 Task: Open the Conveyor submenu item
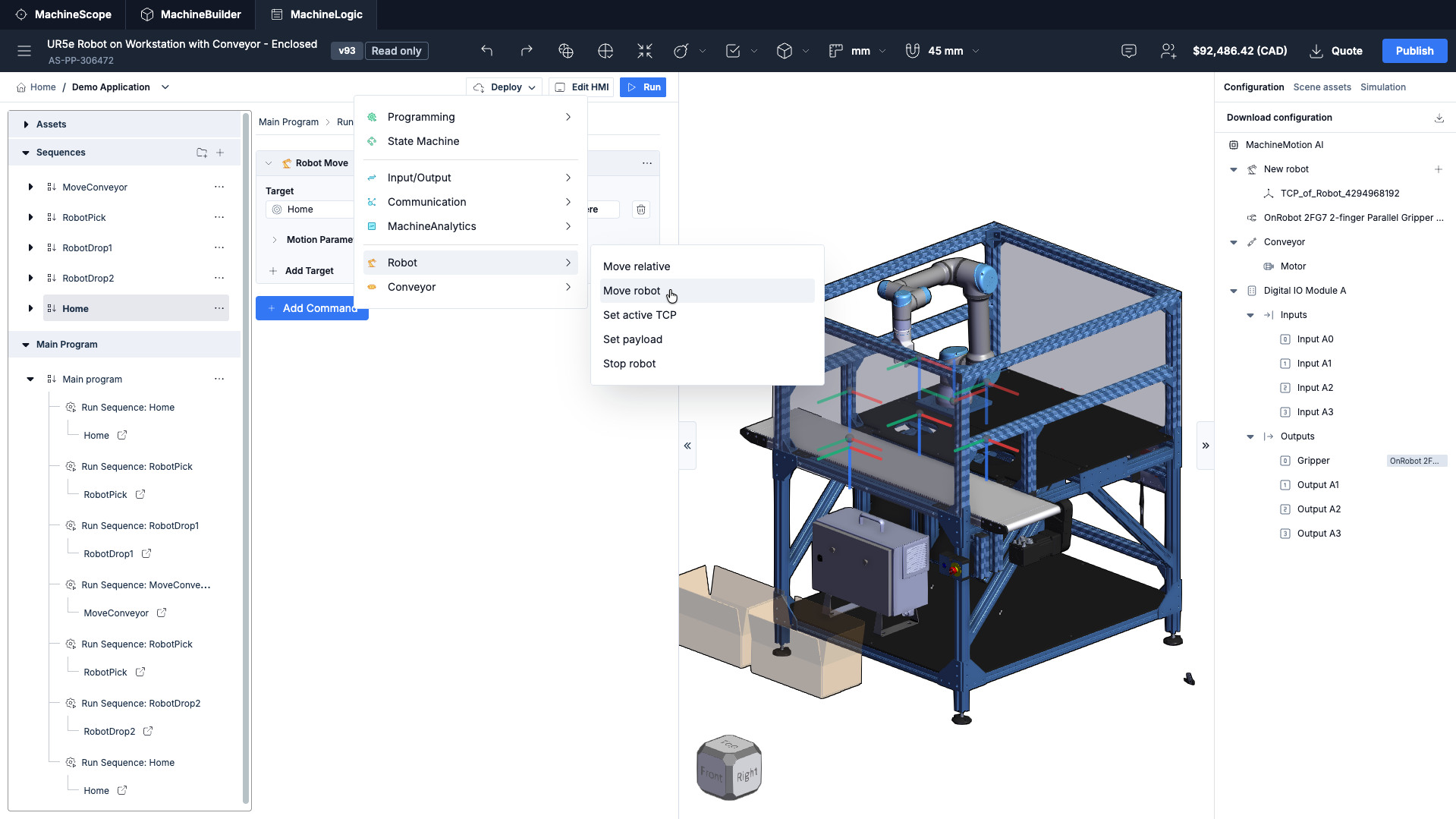point(470,287)
